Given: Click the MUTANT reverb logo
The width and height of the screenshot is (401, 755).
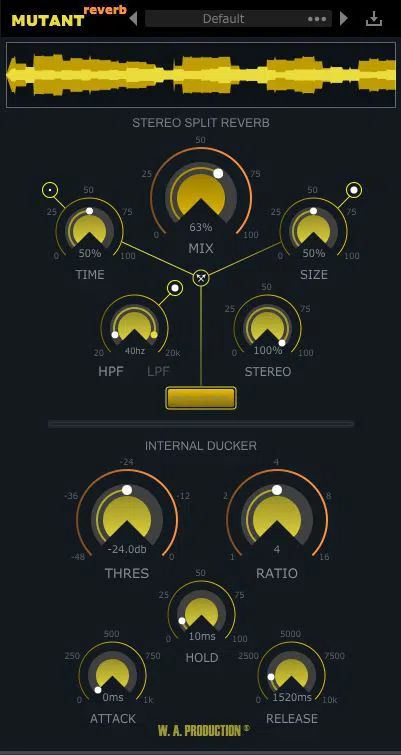Looking at the screenshot, I should (x=69, y=16).
